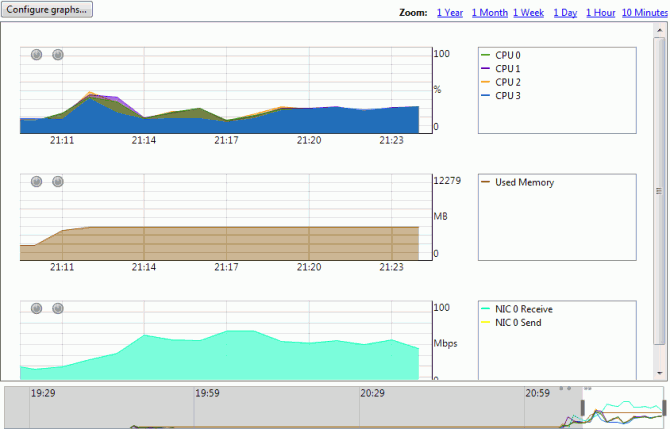This screenshot has height=429, width=670.
Task: Select NIC 0 Receive in the legend
Action: [517, 309]
